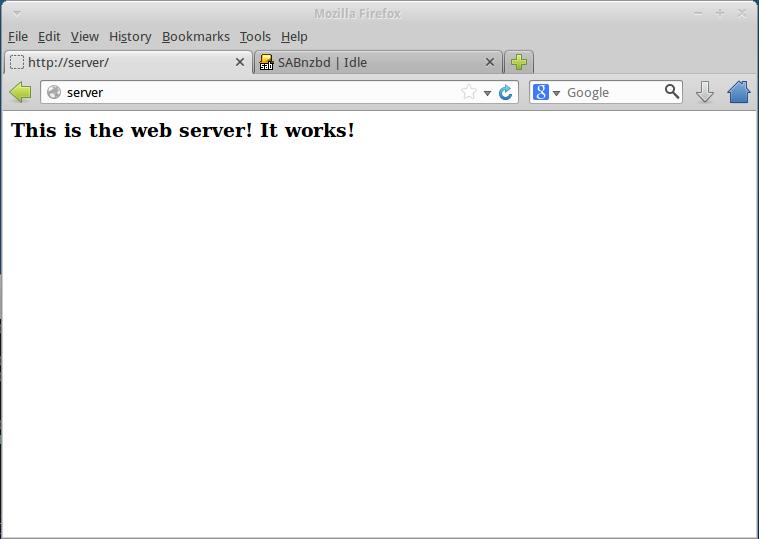
Task: Open the History menu
Action: click(130, 37)
